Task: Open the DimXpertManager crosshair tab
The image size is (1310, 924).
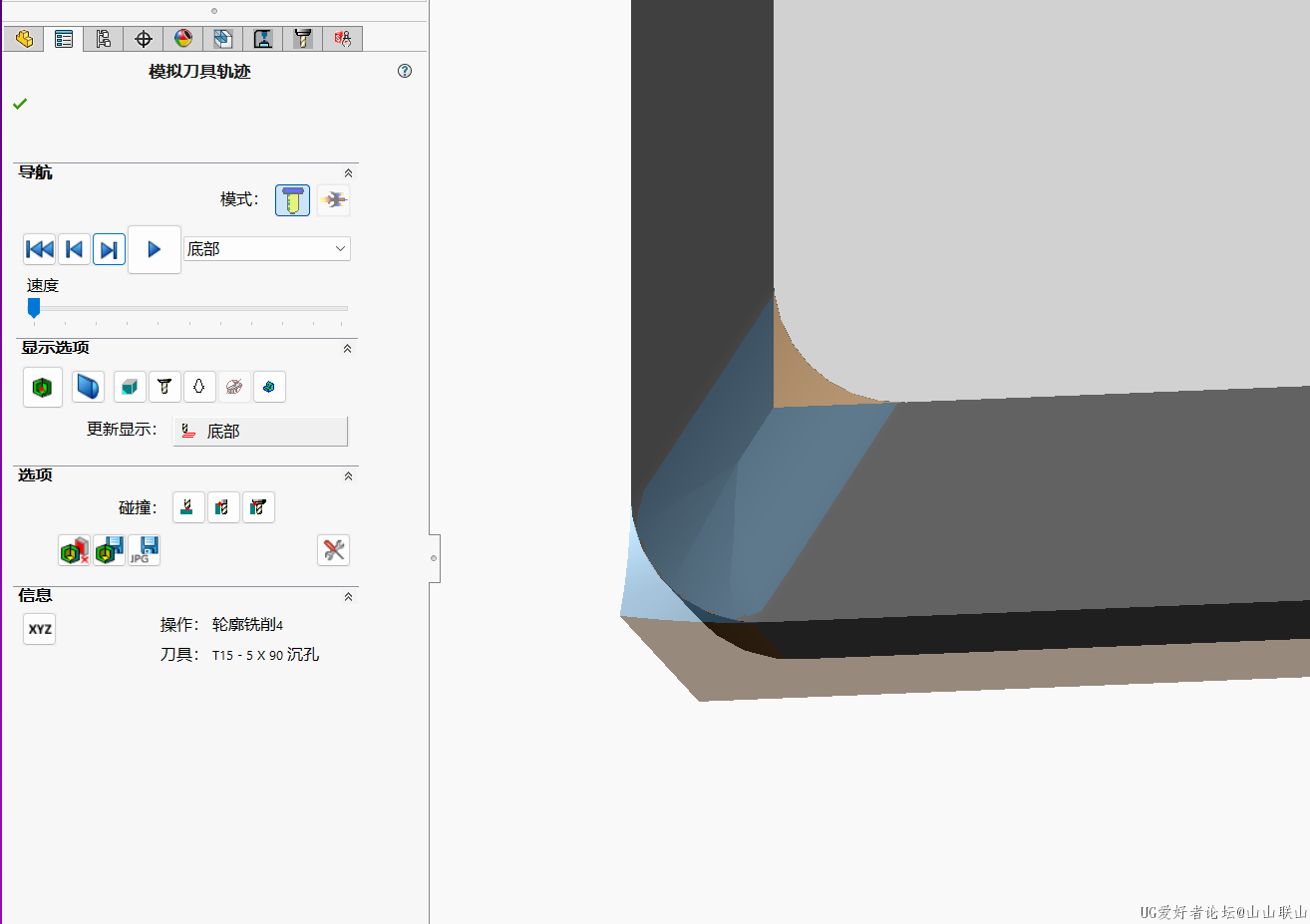Action: (144, 39)
